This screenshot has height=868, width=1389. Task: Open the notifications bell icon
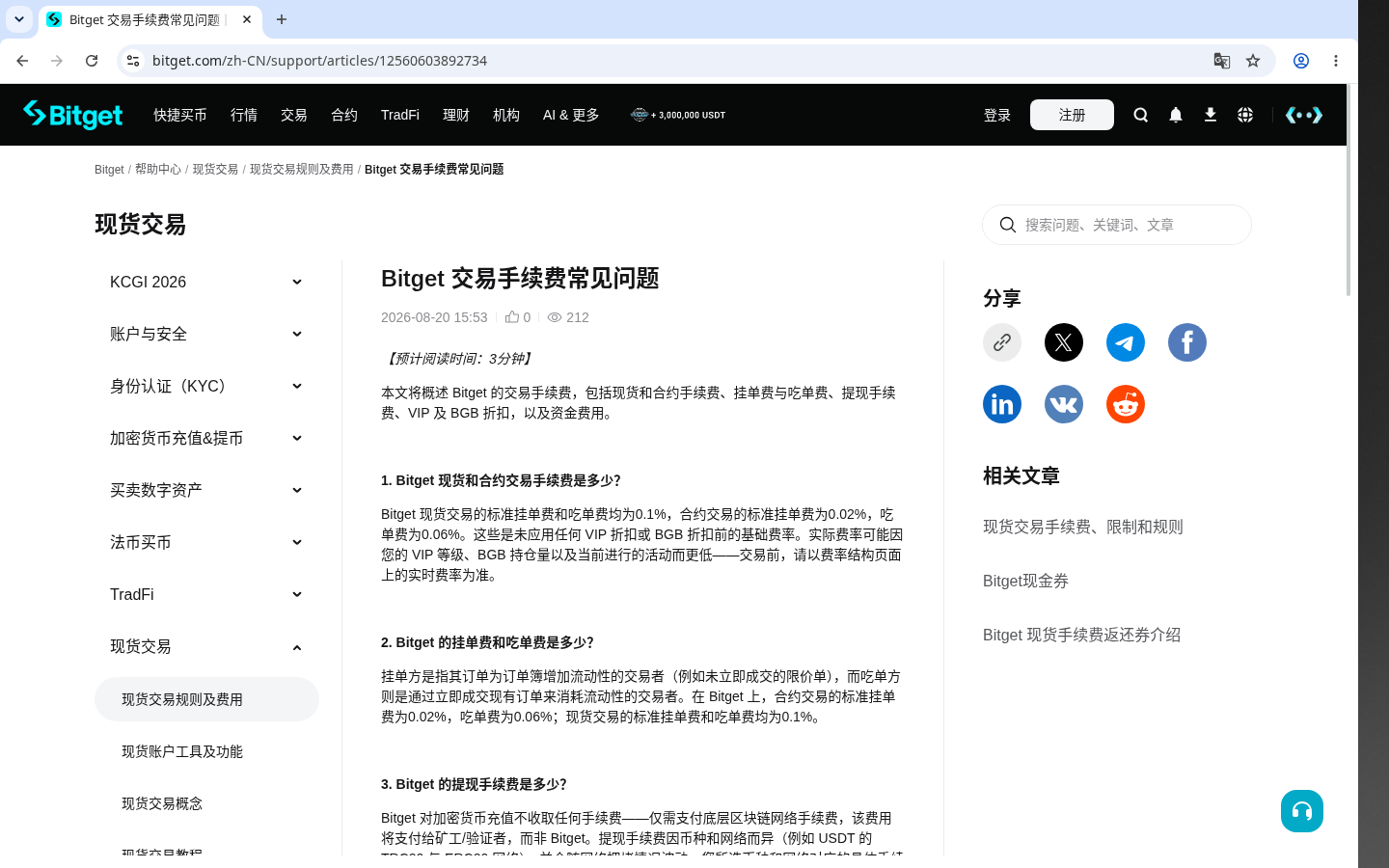pos(1176,115)
